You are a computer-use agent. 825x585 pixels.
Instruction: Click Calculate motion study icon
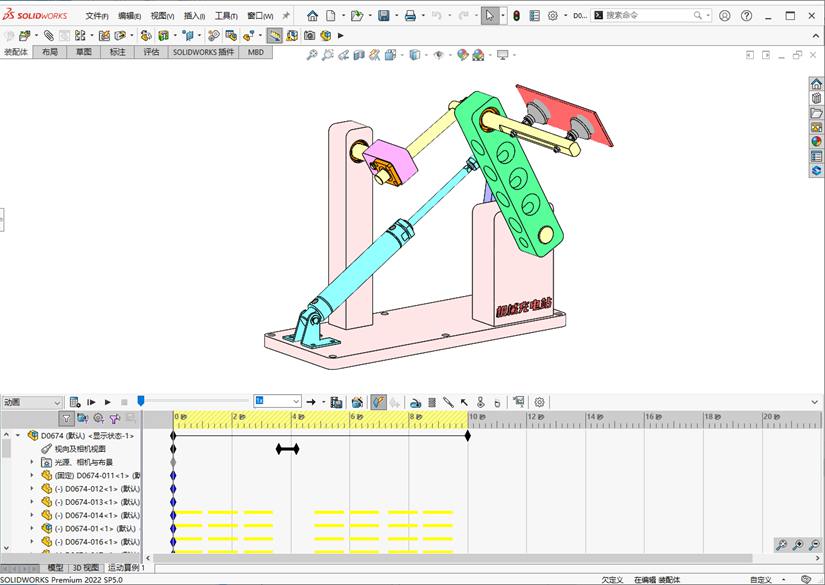75,402
